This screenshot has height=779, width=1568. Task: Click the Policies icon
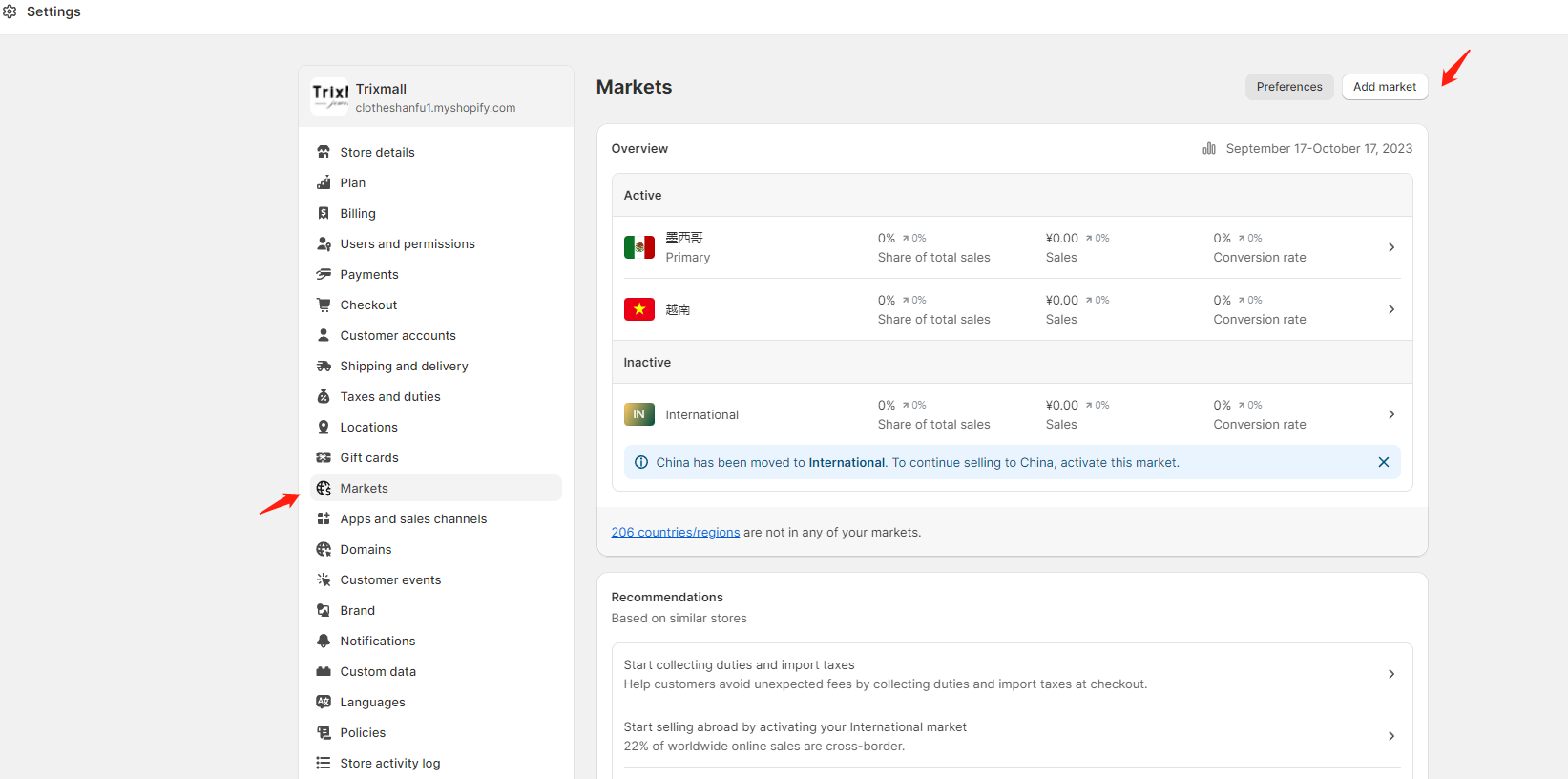324,732
